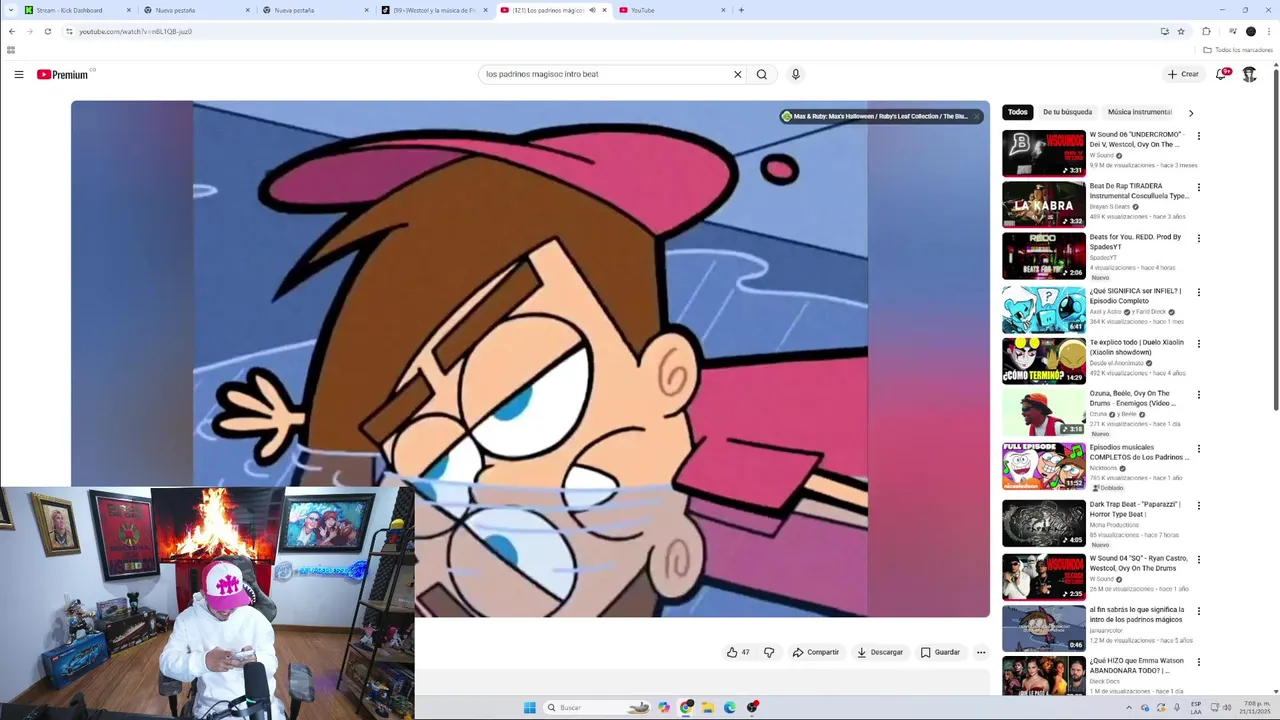
Task: Switch to first Nueva pestaña tab
Action: pyautogui.click(x=196, y=10)
